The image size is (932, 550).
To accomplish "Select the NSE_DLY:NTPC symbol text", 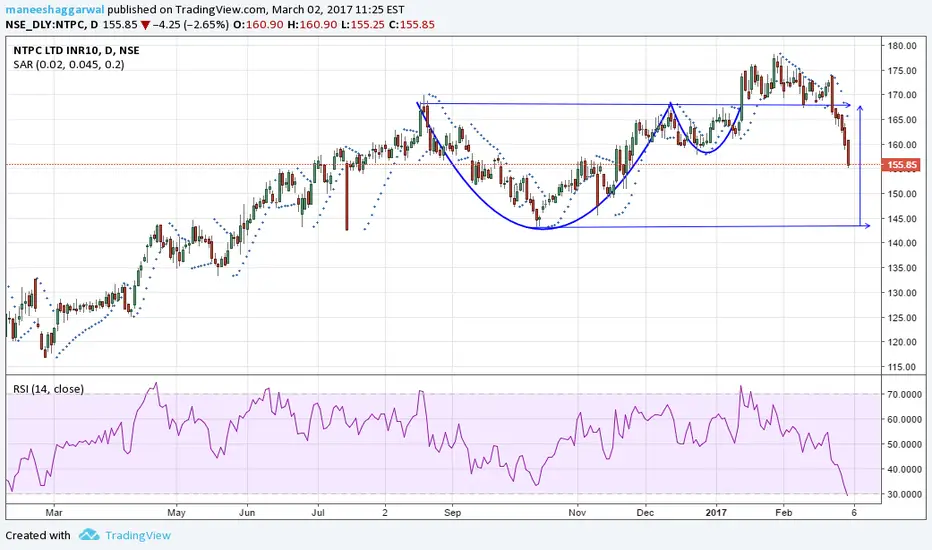I will point(43,24).
